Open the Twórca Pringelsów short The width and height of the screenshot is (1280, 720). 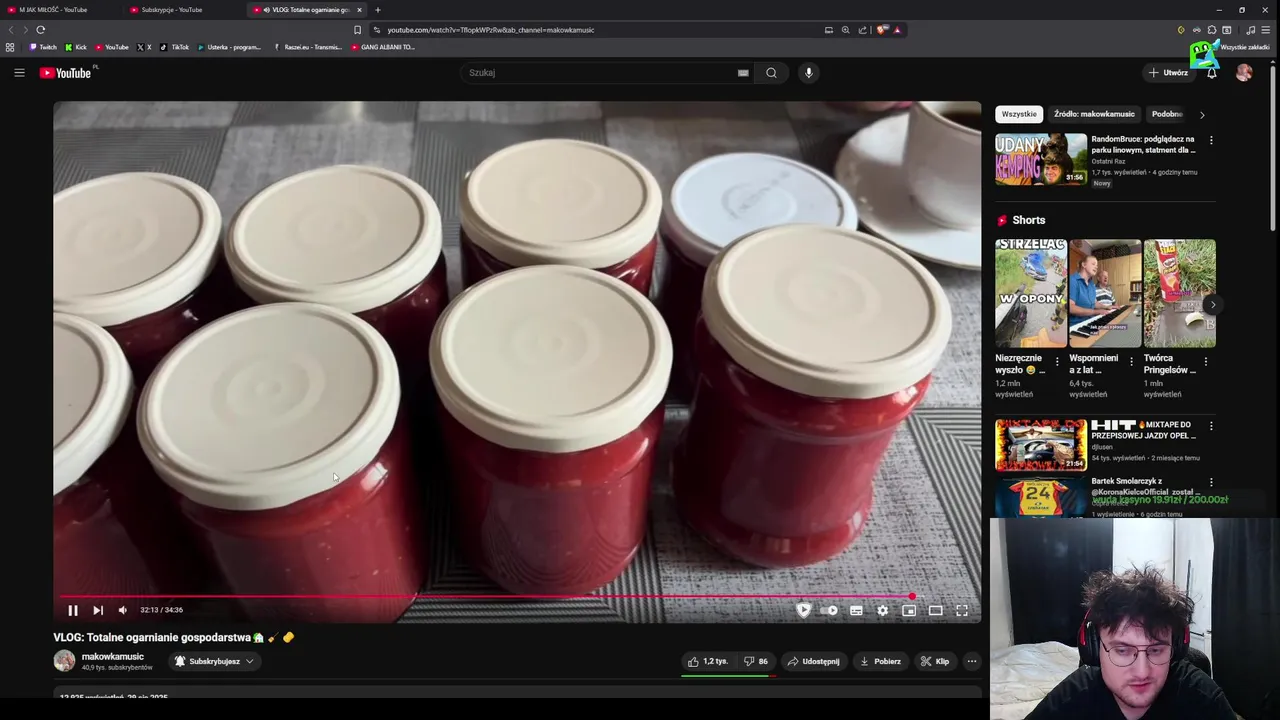coord(1180,293)
